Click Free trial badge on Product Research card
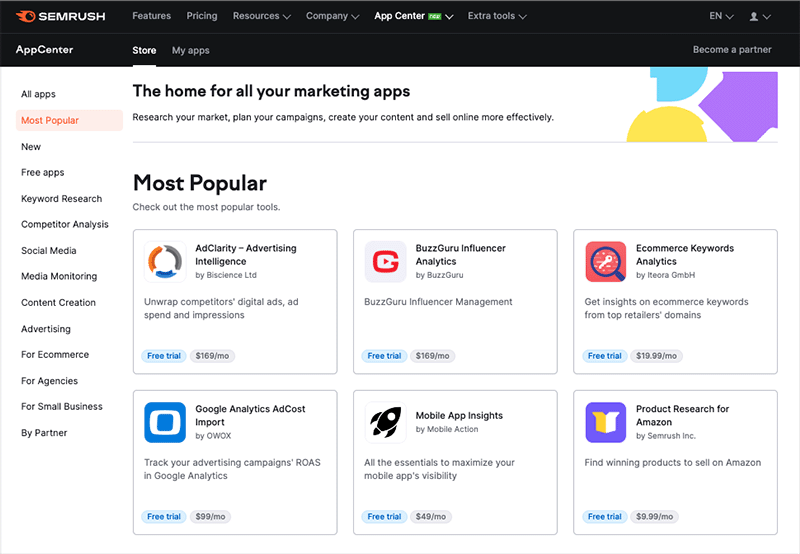This screenshot has width=800, height=554. pos(605,517)
